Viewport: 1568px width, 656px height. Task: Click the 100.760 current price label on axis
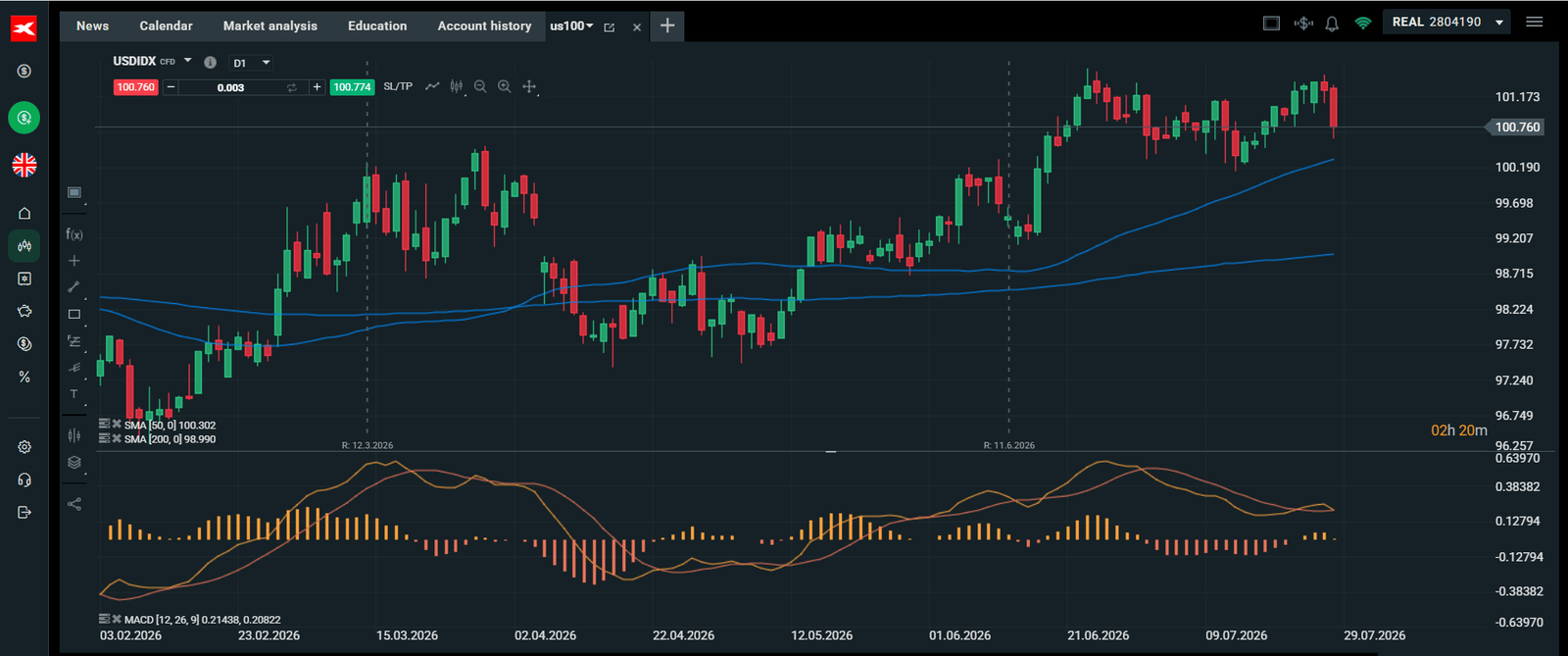pos(1516,127)
